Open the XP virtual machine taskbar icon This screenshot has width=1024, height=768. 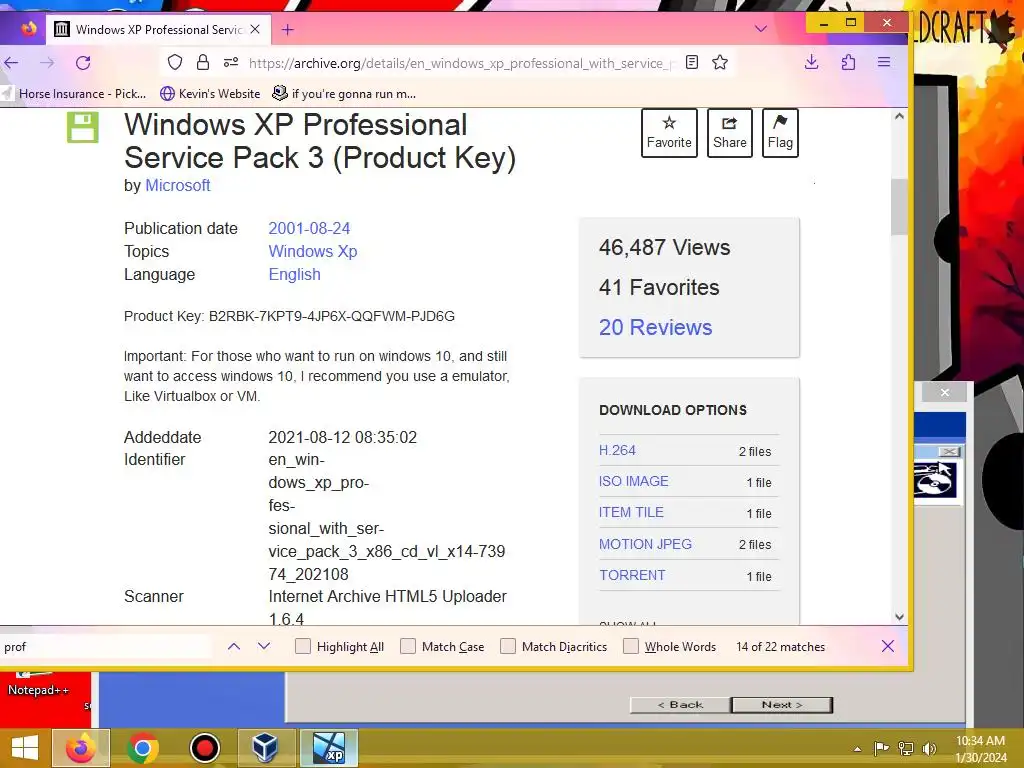click(328, 748)
